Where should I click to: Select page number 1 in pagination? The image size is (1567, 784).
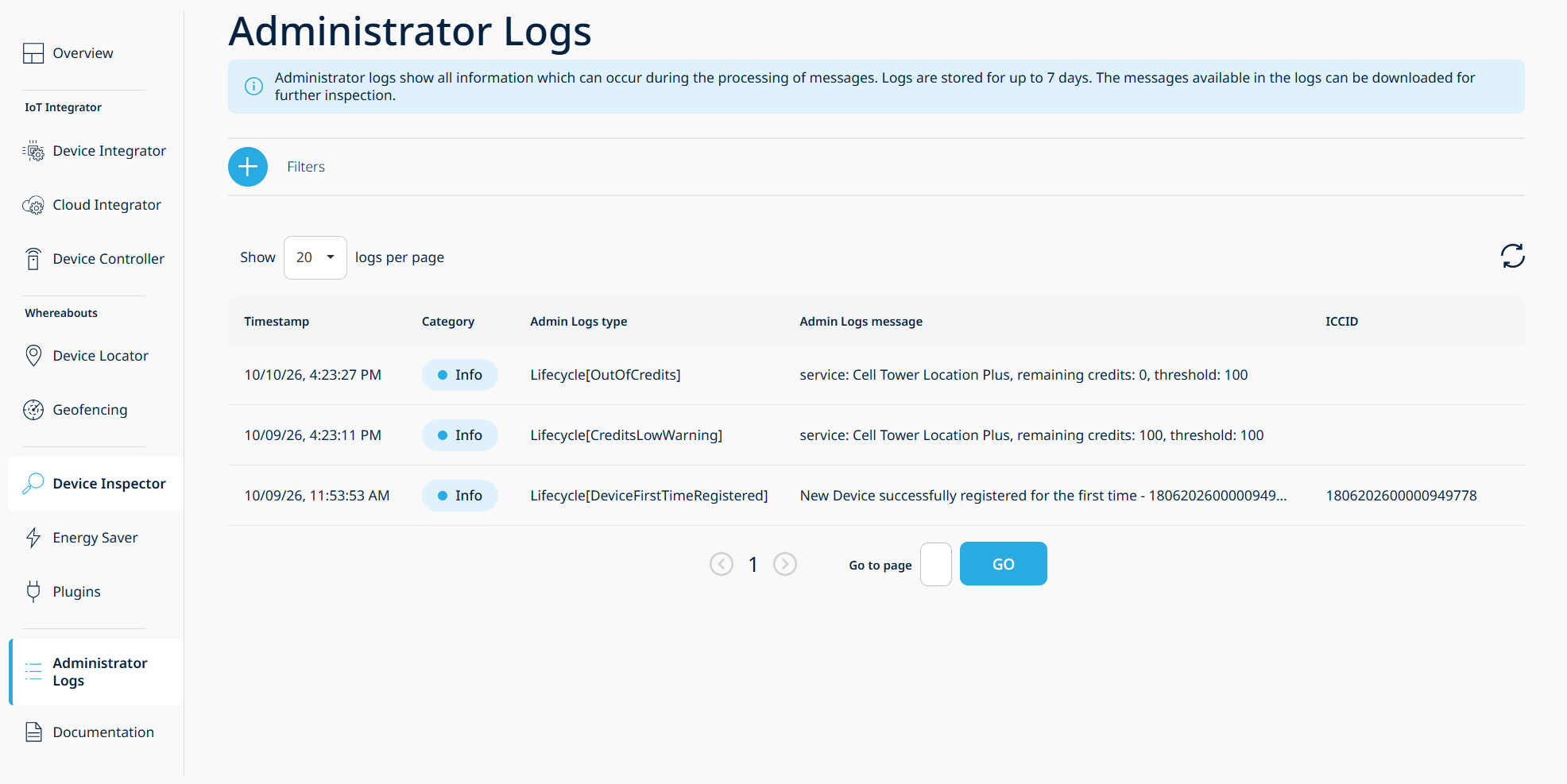tap(753, 565)
